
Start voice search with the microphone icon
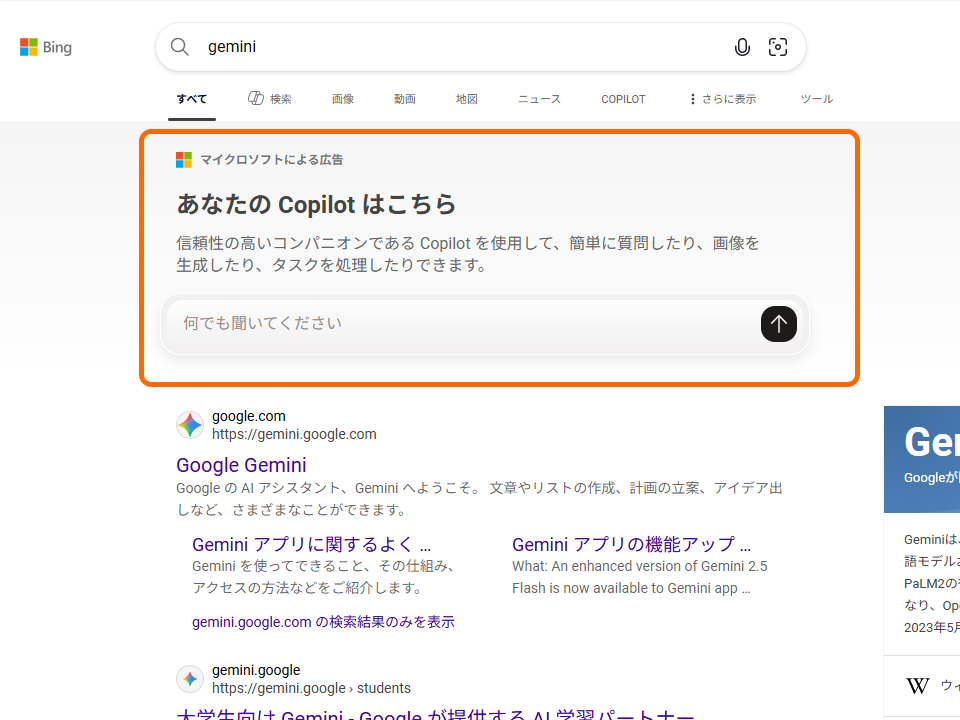click(x=742, y=47)
